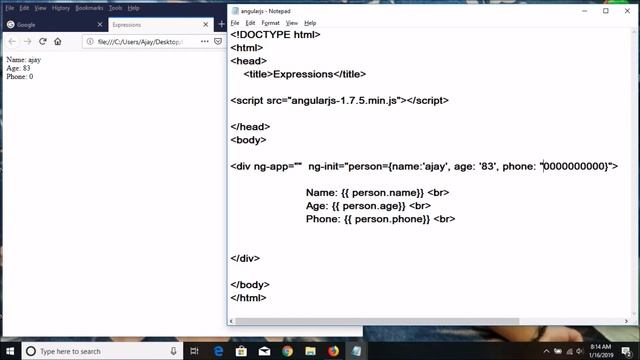Screen dimensions: 640x360
Task: Click the Name: {{ person.name}} line
Action: [377, 193]
